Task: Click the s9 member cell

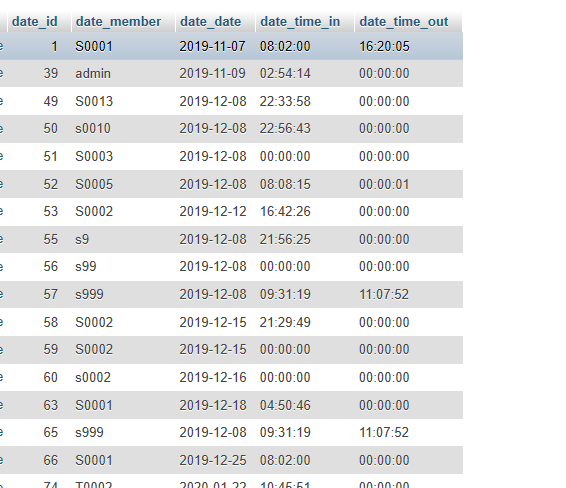Action: click(x=82, y=239)
